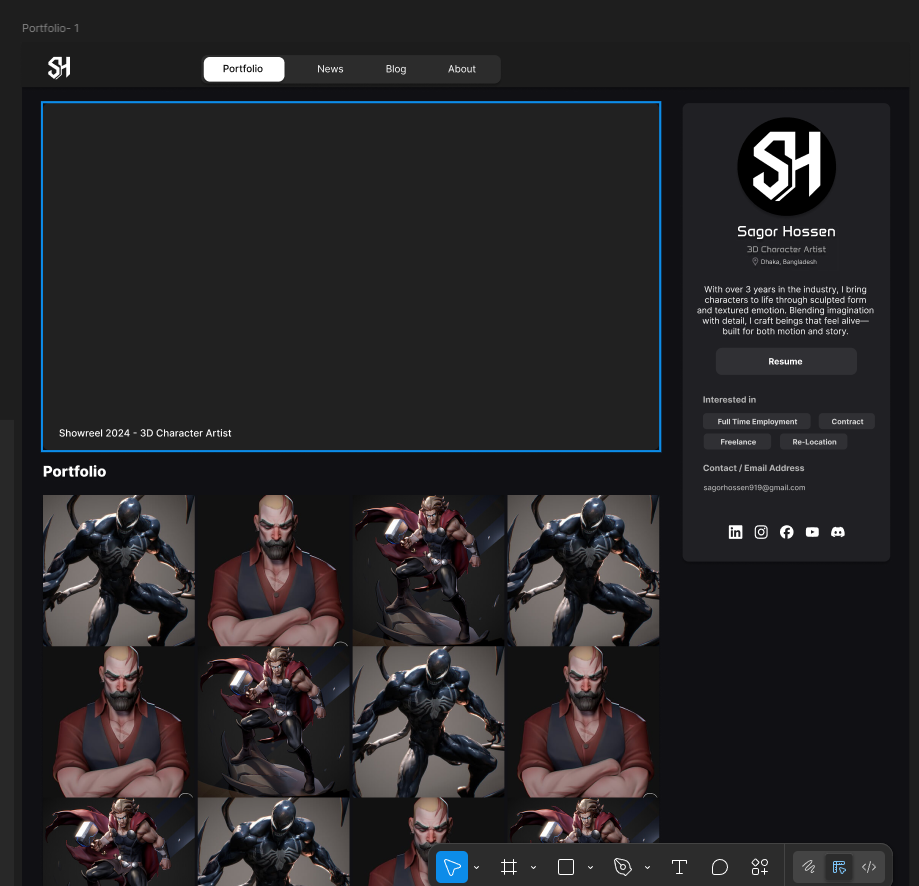The image size is (919, 886).
Task: Click the Full Time Employment tag
Action: tap(757, 422)
